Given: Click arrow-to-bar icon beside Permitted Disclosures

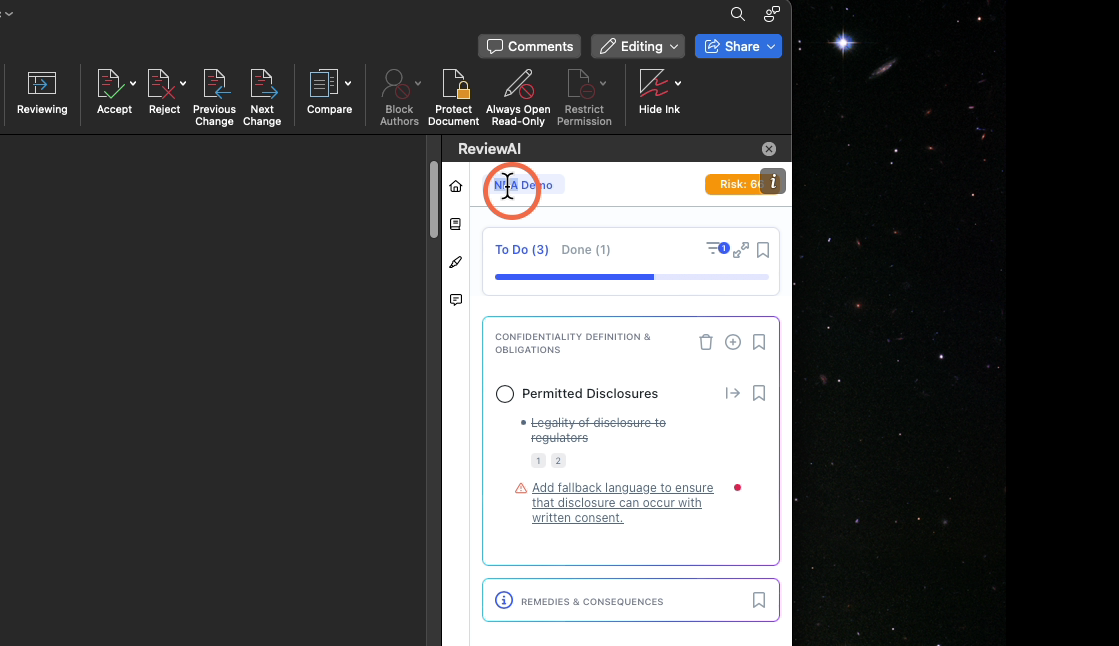Looking at the screenshot, I should pyautogui.click(x=733, y=393).
